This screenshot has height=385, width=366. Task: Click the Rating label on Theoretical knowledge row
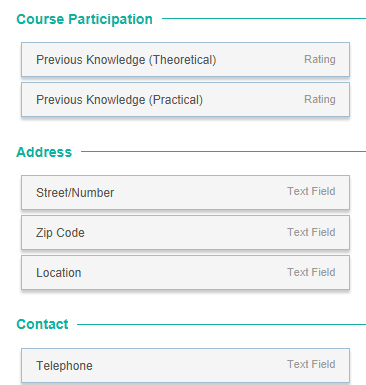(x=320, y=59)
